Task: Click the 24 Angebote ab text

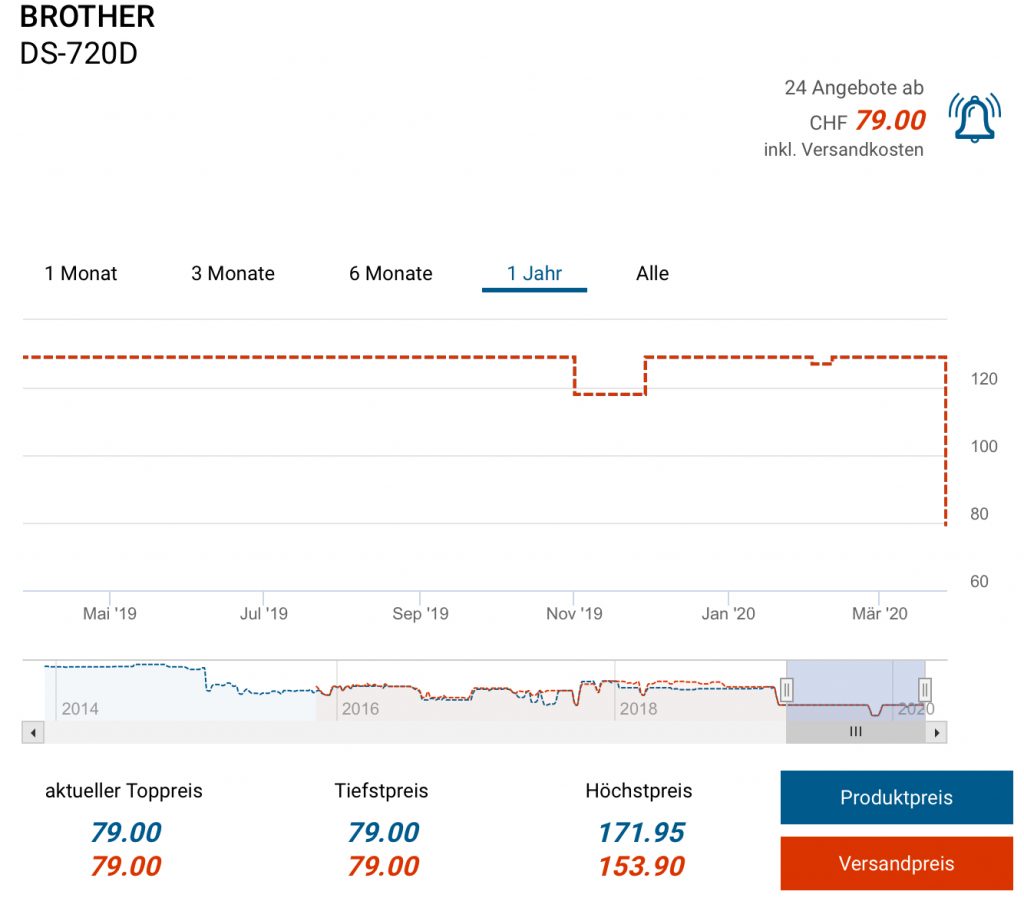Action: (x=853, y=88)
